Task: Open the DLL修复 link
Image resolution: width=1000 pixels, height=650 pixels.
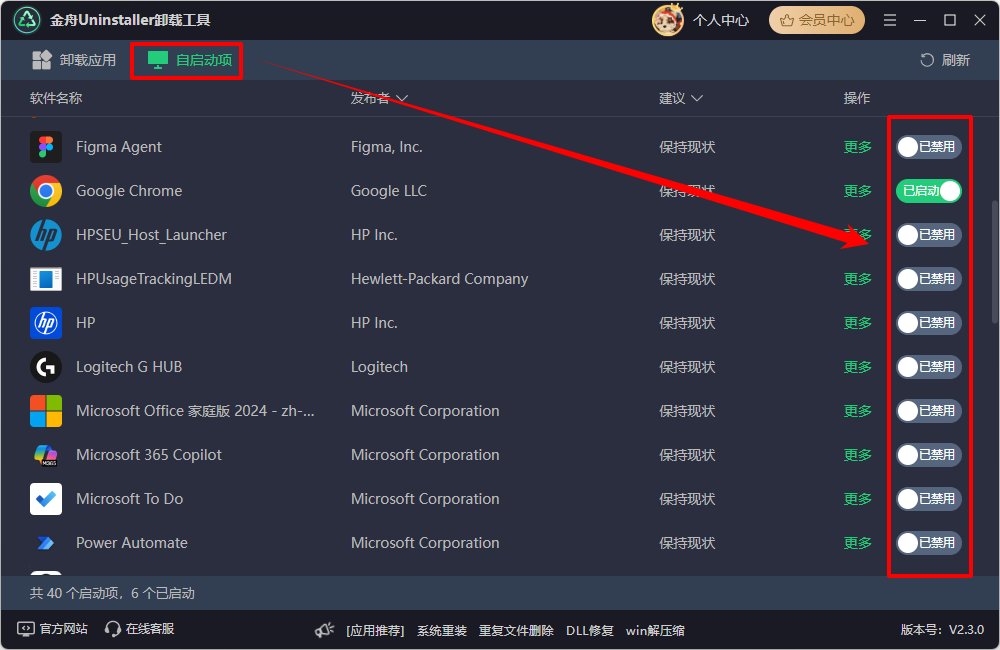Action: coord(590,631)
